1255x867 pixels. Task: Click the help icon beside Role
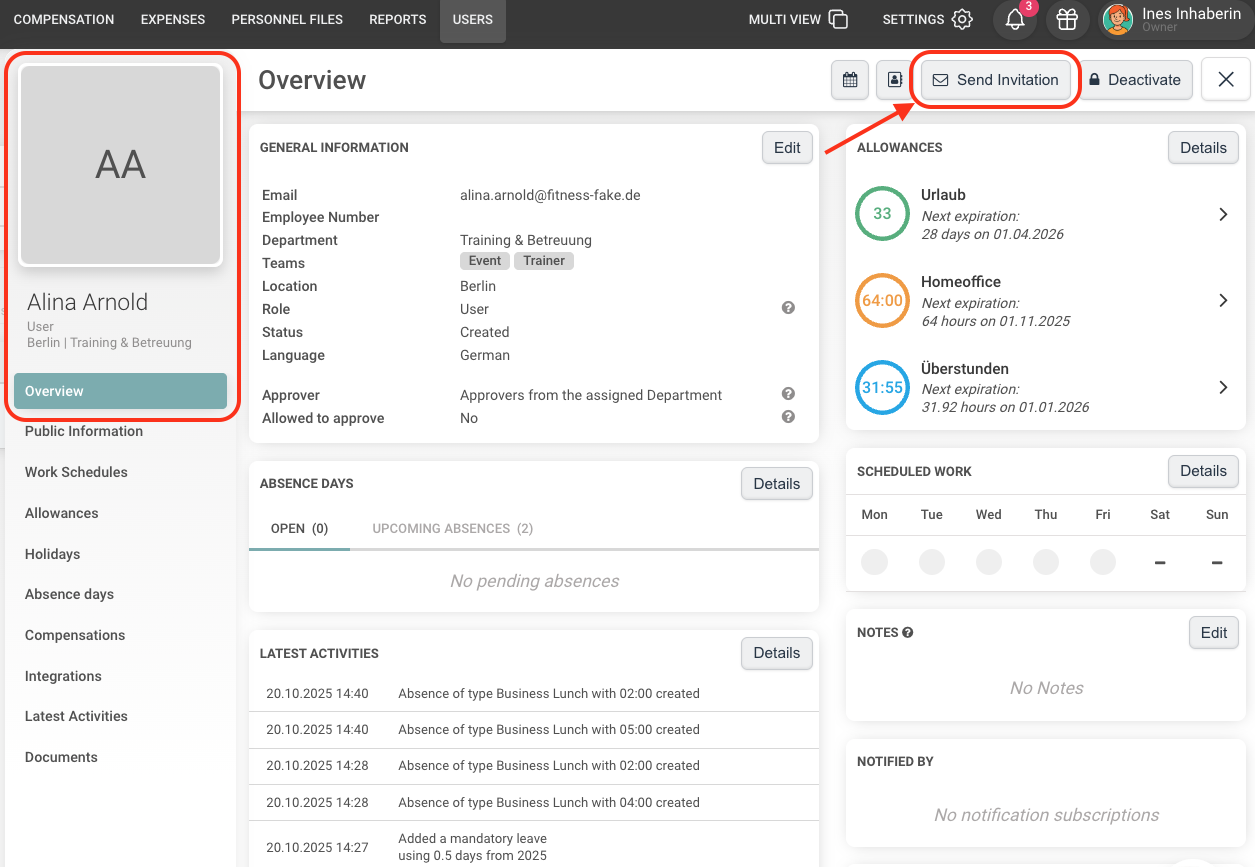pyautogui.click(x=788, y=308)
